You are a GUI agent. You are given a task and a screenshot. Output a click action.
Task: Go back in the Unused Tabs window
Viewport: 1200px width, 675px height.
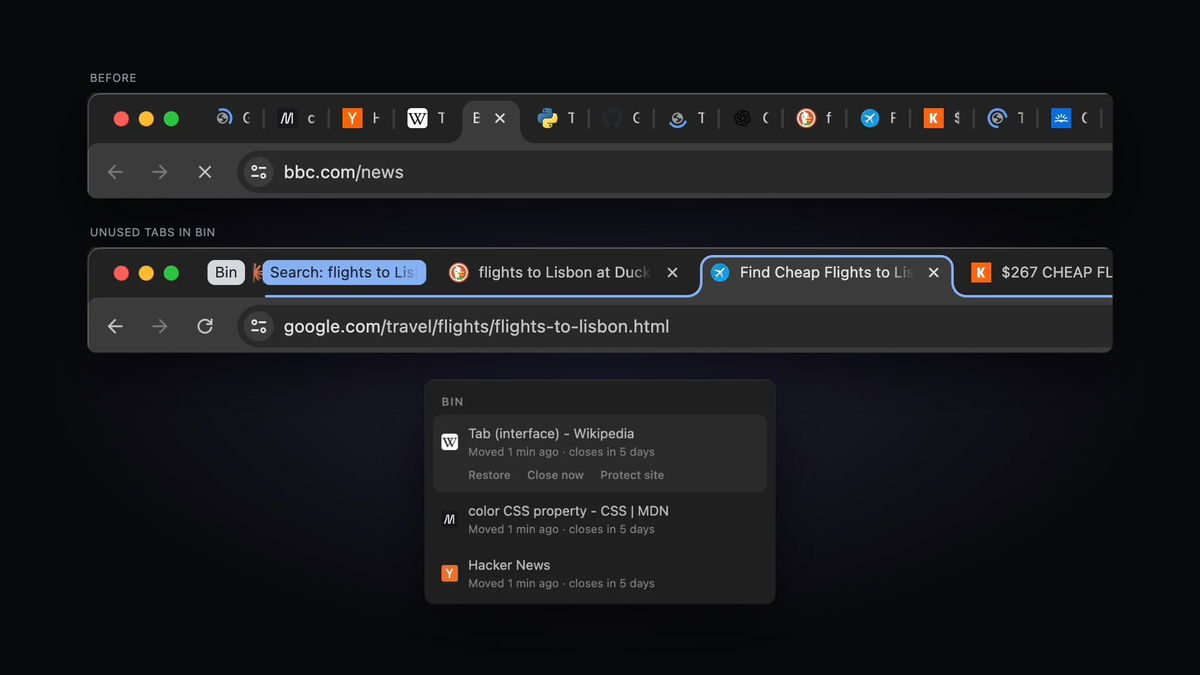[x=115, y=326]
